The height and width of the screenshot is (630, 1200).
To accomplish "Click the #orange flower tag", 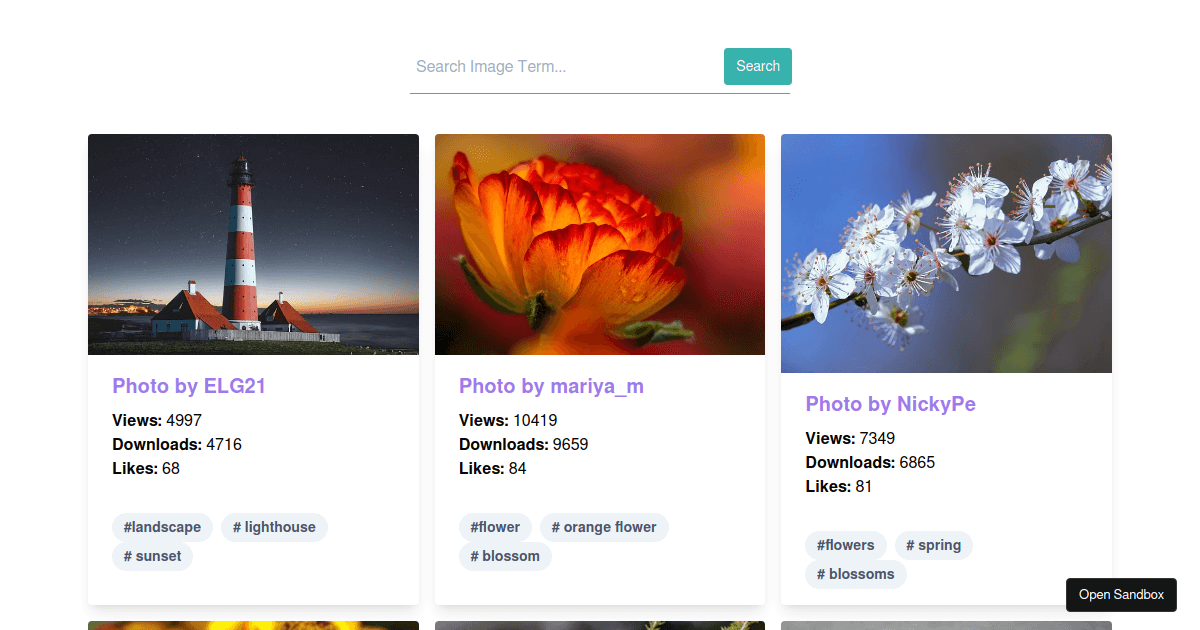I will coord(604,527).
